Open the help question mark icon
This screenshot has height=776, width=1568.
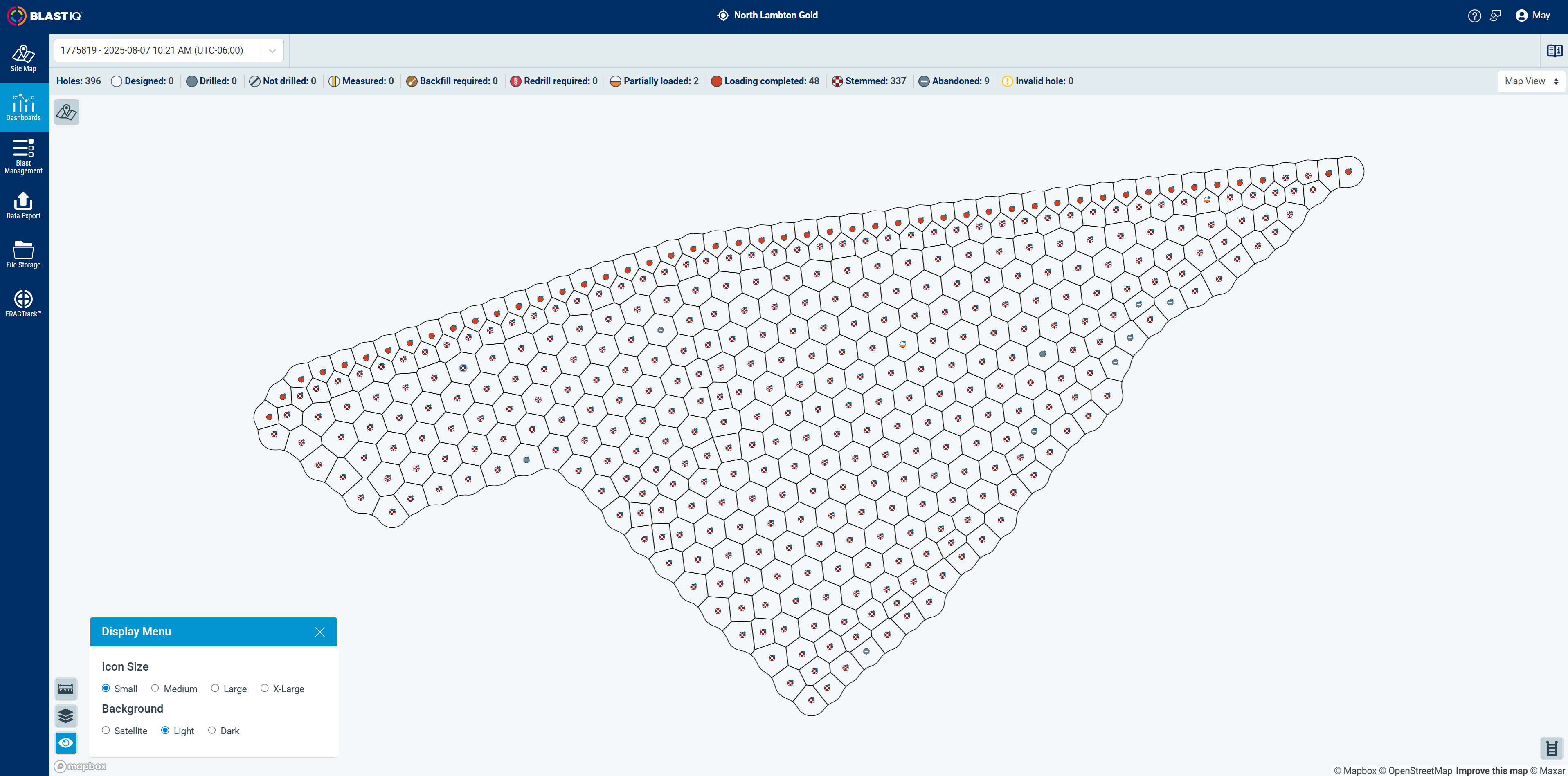pyautogui.click(x=1474, y=16)
